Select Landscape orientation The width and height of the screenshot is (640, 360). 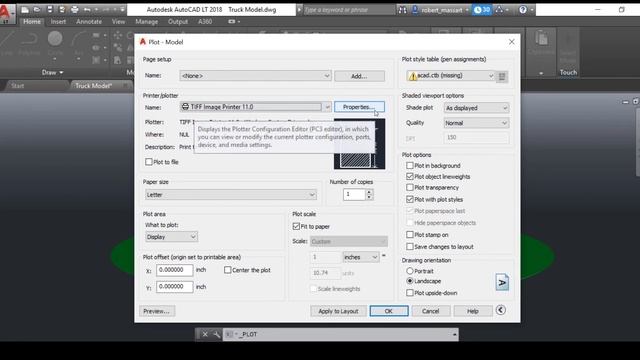[410, 281]
